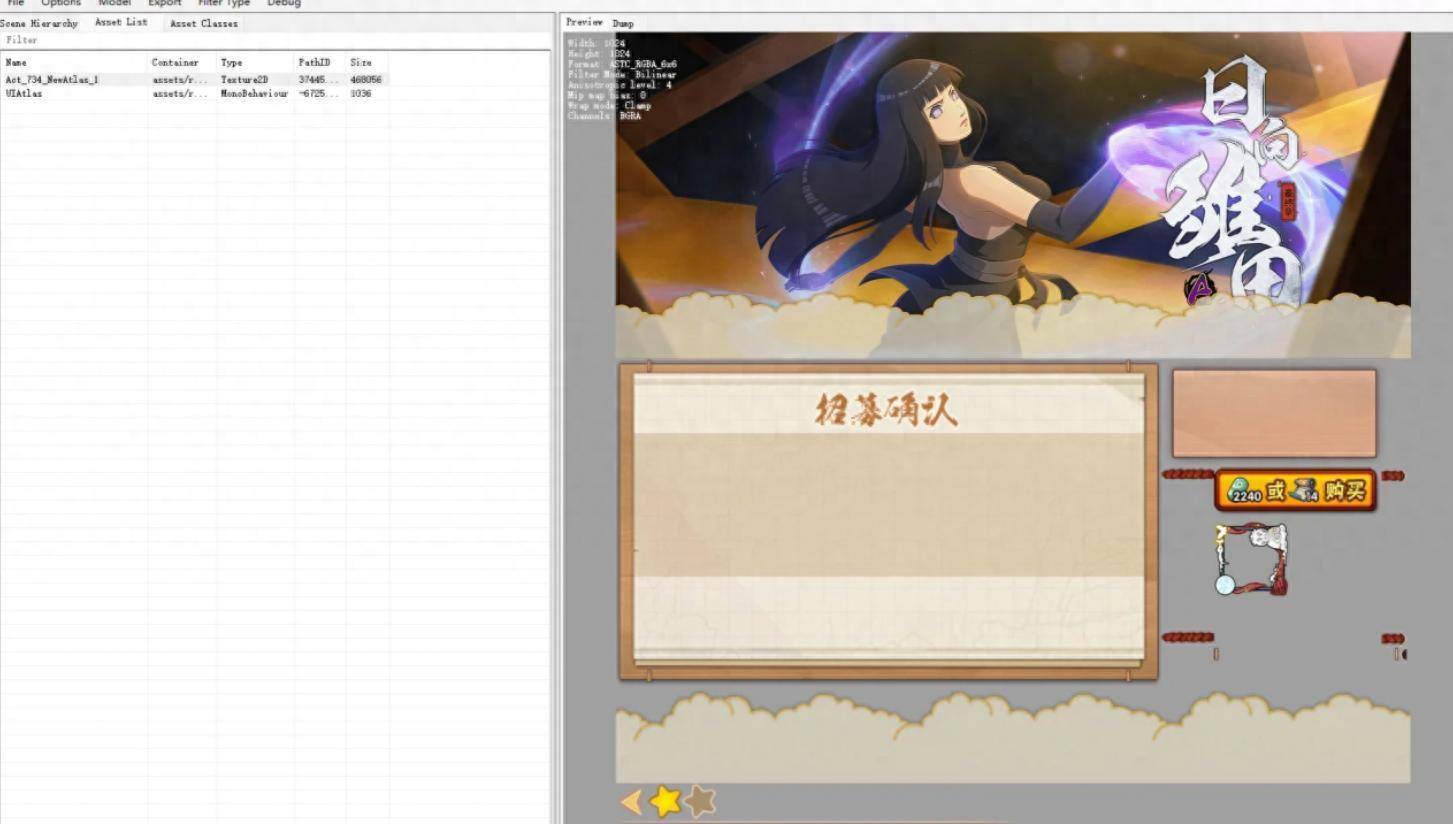Select the Act_734_NewAtlas_1 asset row
1453x824 pixels.
[x=52, y=80]
